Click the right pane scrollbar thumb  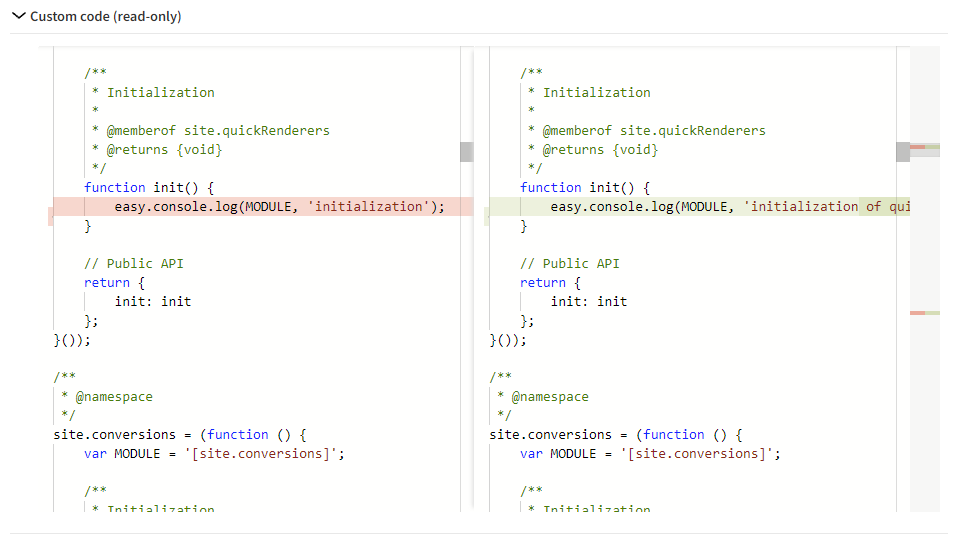903,152
